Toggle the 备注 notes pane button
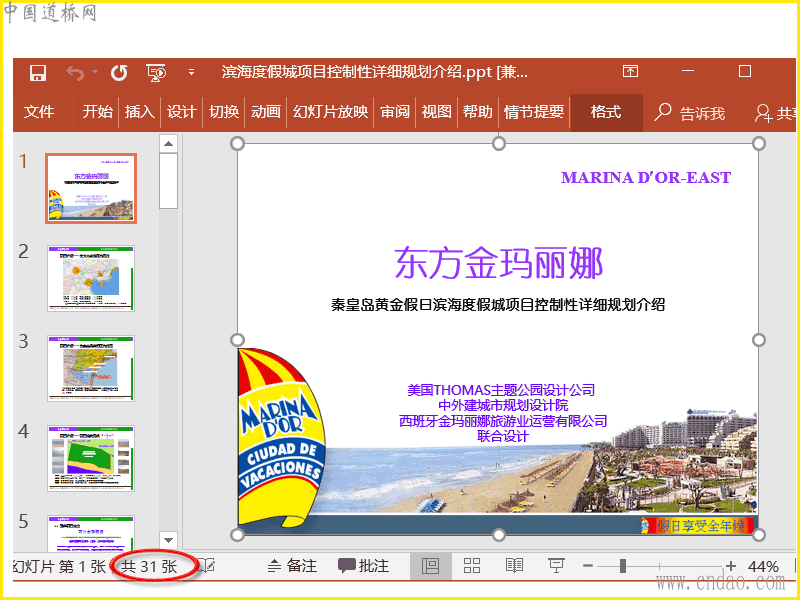The height and width of the screenshot is (600, 800). coord(292,566)
